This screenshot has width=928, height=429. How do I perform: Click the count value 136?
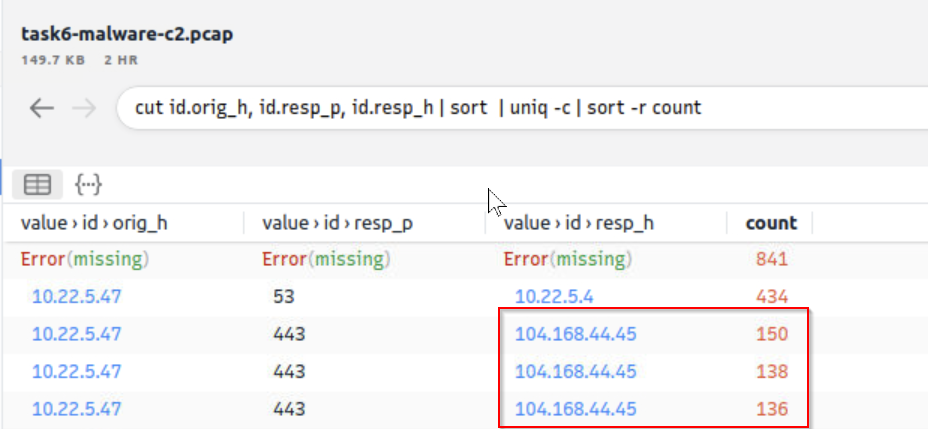click(772, 409)
